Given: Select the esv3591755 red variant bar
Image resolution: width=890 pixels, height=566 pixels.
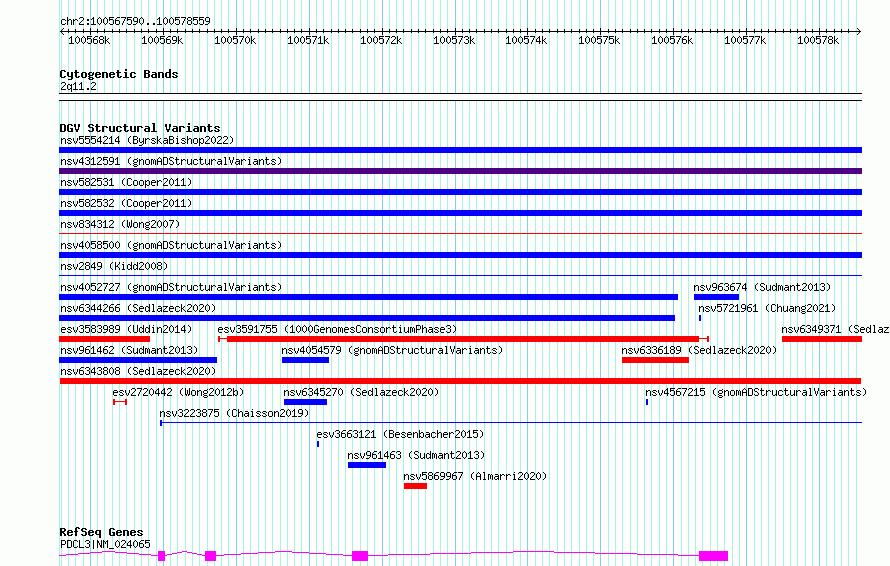Looking at the screenshot, I should coord(463,339).
